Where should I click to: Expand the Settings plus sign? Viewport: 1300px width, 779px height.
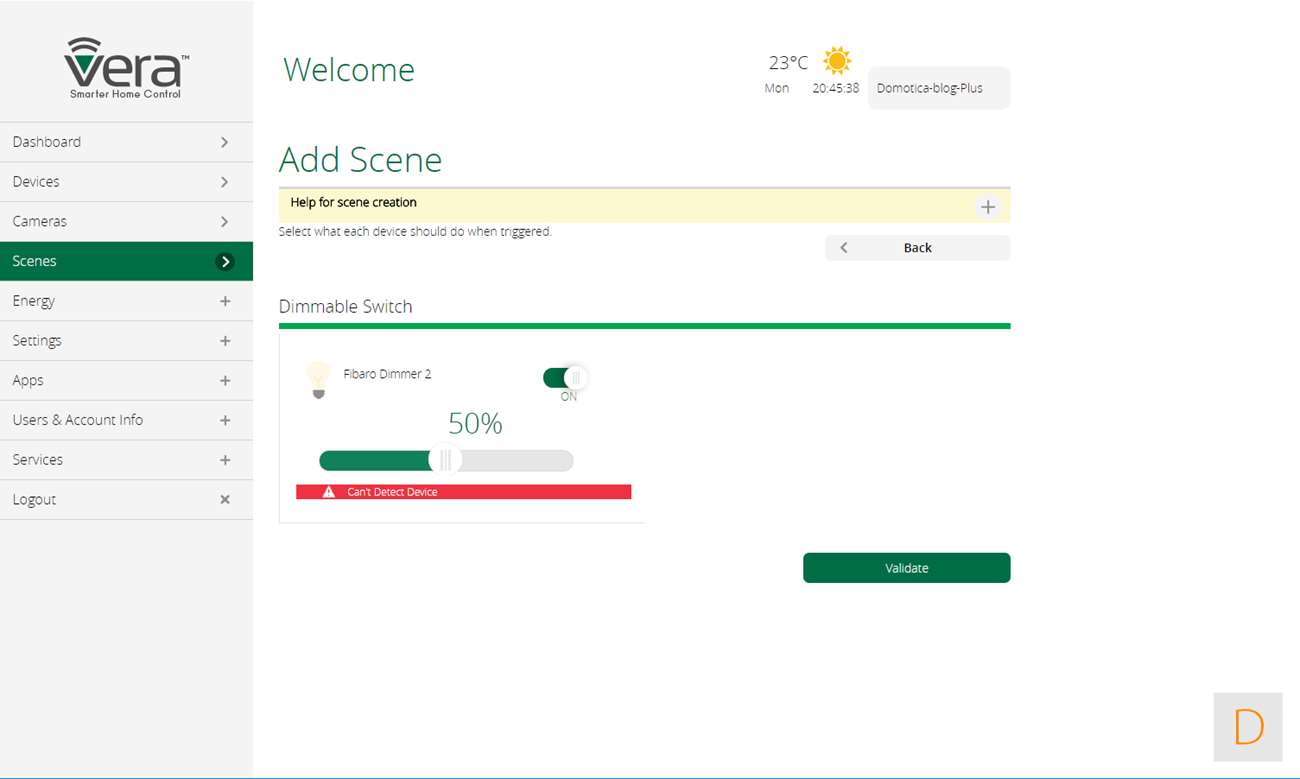pyautogui.click(x=225, y=341)
